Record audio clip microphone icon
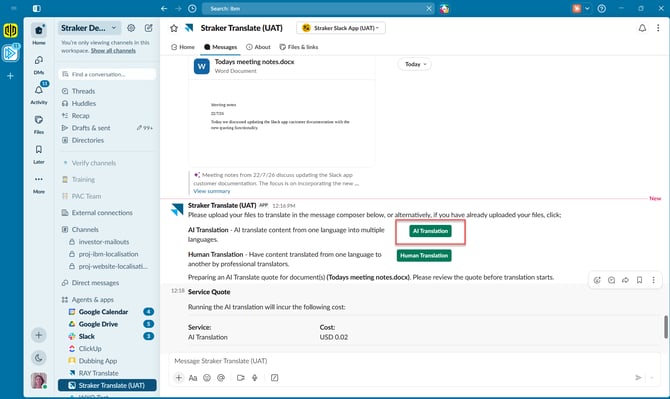670x399 pixels. tap(255, 378)
